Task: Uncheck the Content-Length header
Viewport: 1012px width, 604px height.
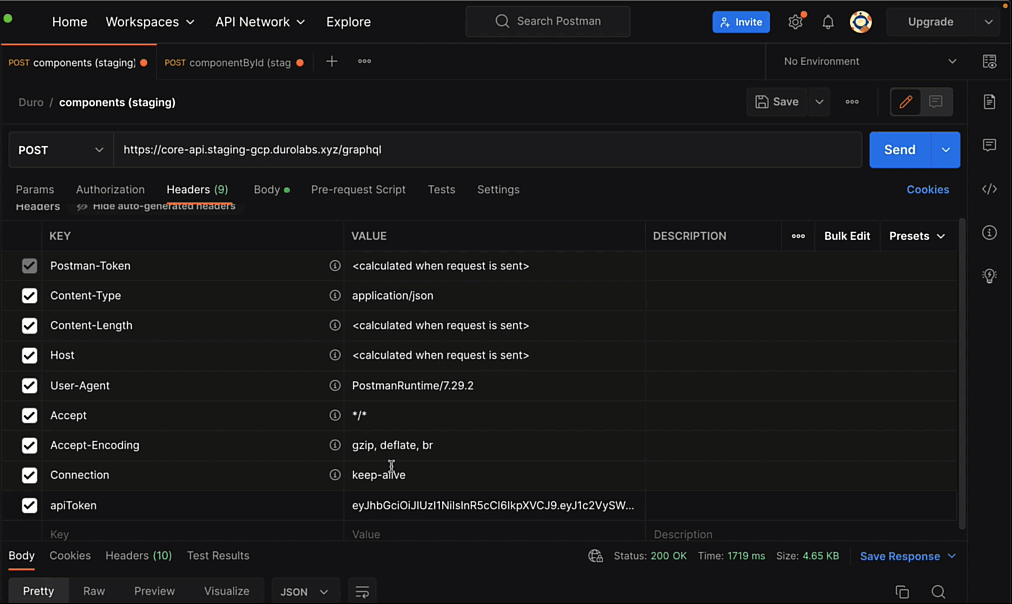Action: pyautogui.click(x=29, y=325)
